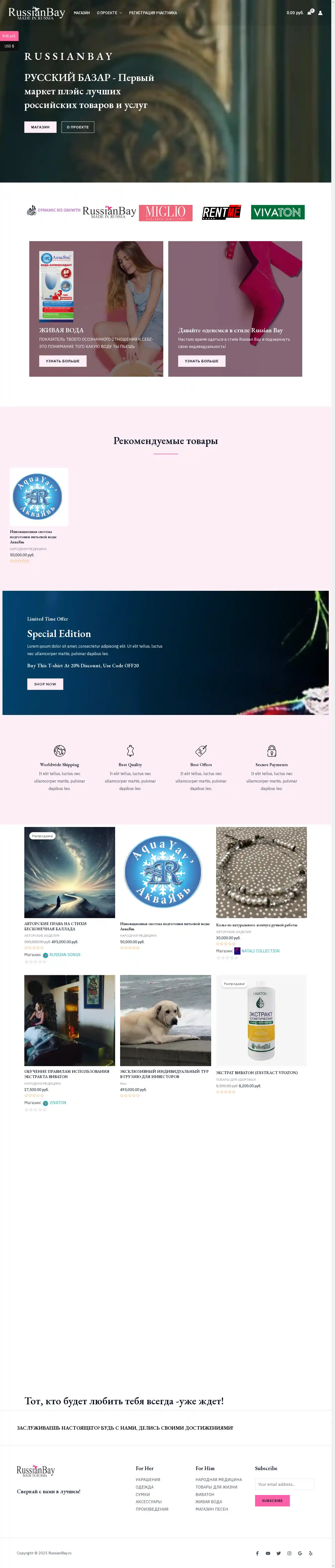This screenshot has width=335, height=1568.
Task: Expand the О ПРОЕКТЕ dropdown menu
Action: click(109, 13)
